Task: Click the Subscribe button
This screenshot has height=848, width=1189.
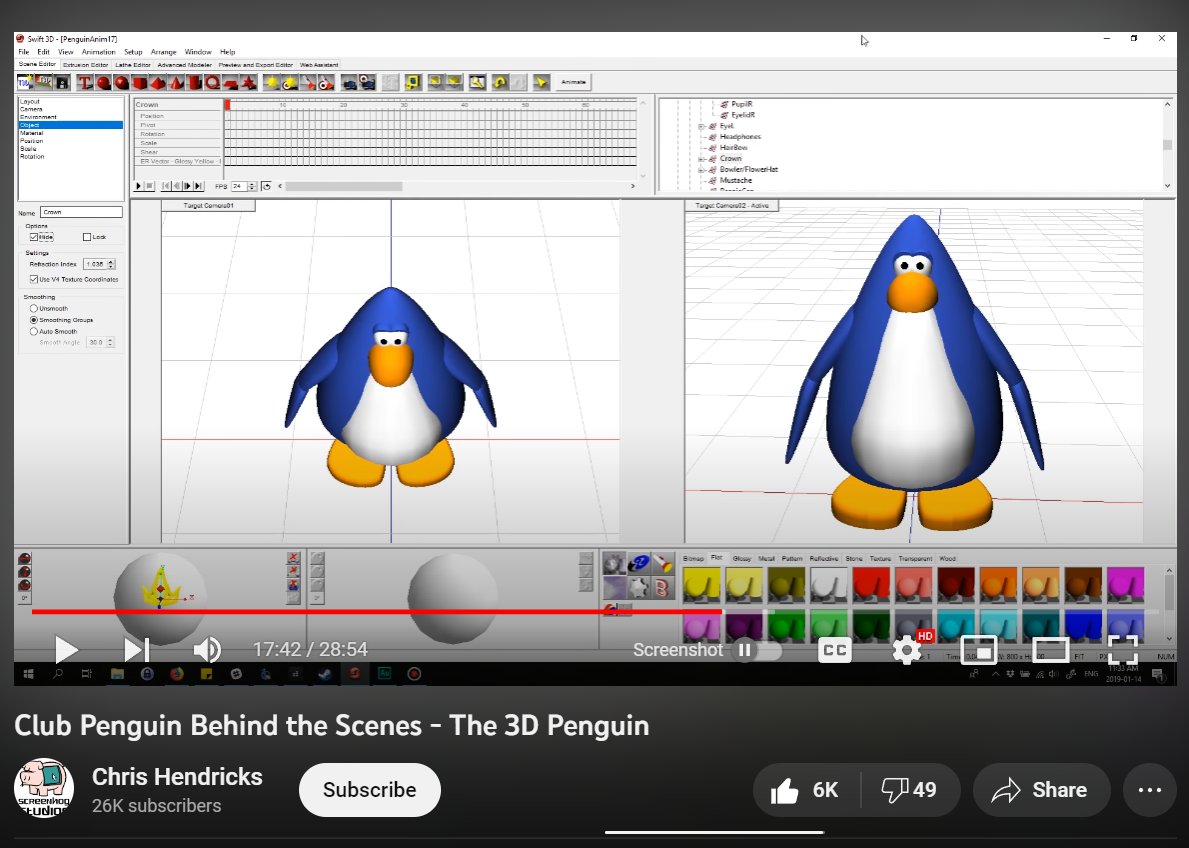Action: [x=369, y=790]
